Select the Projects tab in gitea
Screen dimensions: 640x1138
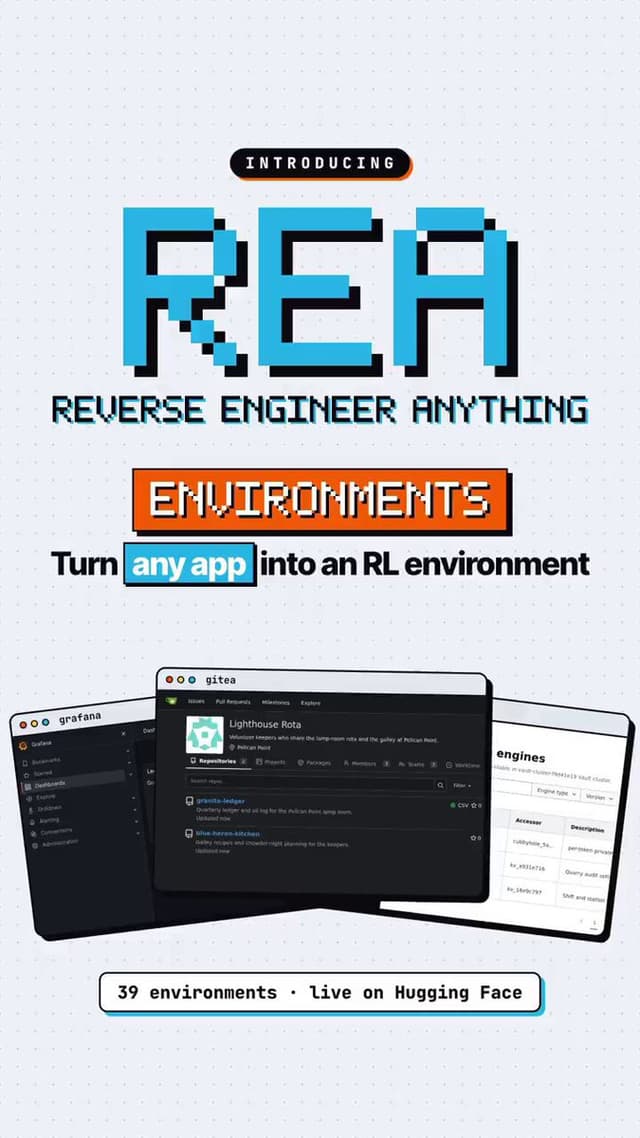coord(271,763)
